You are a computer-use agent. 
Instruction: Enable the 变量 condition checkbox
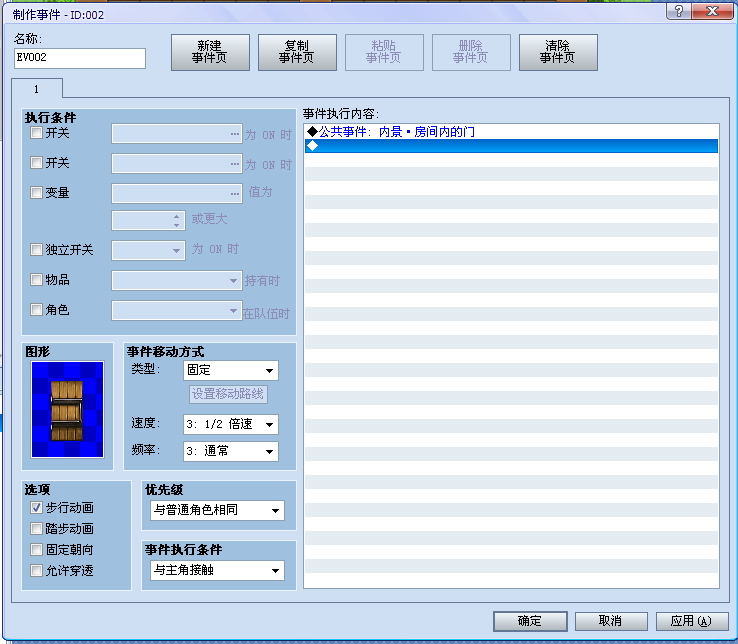[36, 193]
